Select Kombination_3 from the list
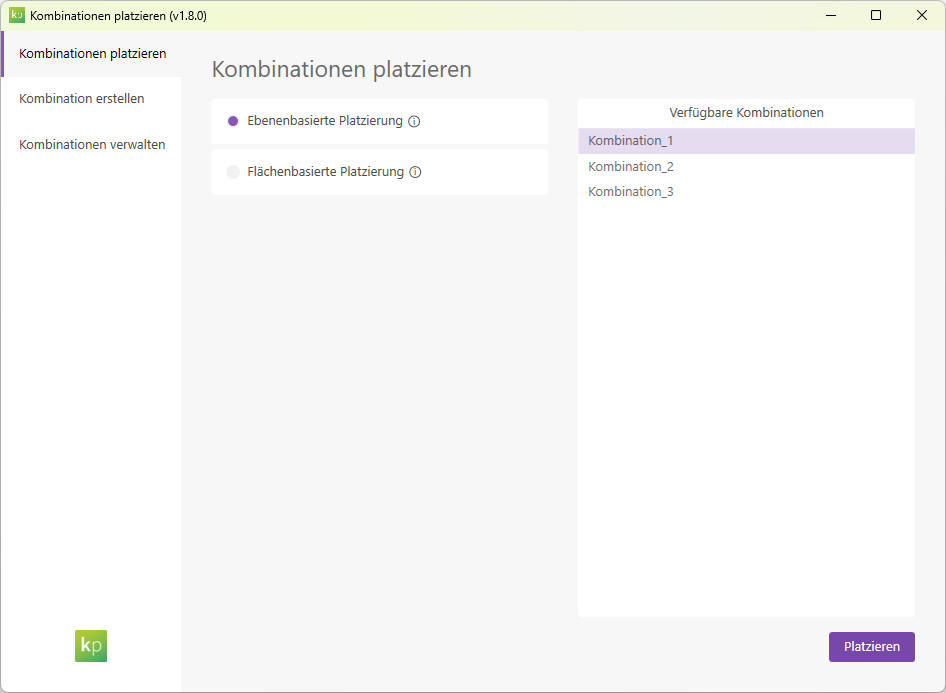 pyautogui.click(x=630, y=191)
